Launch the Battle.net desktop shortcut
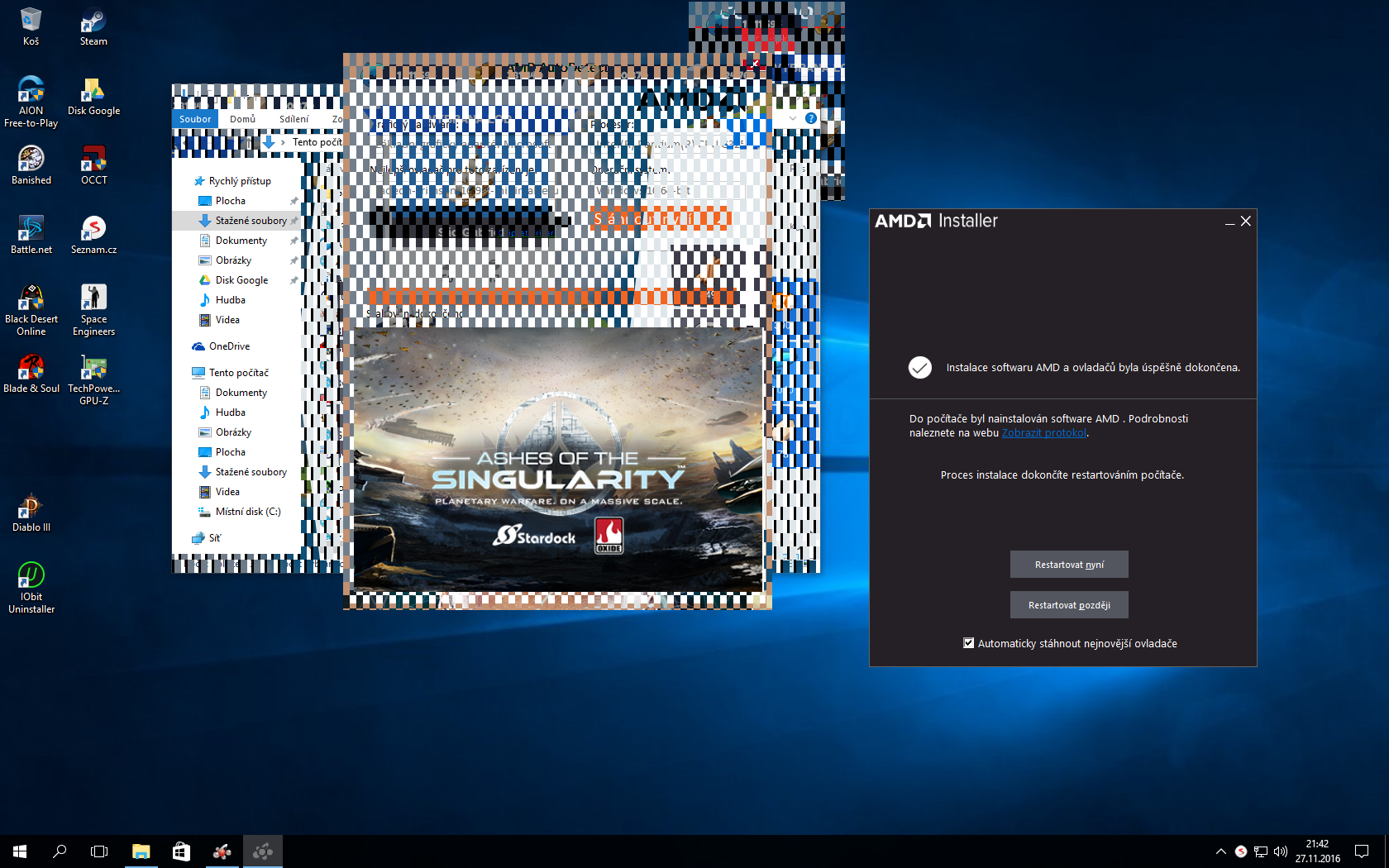This screenshot has width=1389, height=868. click(x=31, y=235)
